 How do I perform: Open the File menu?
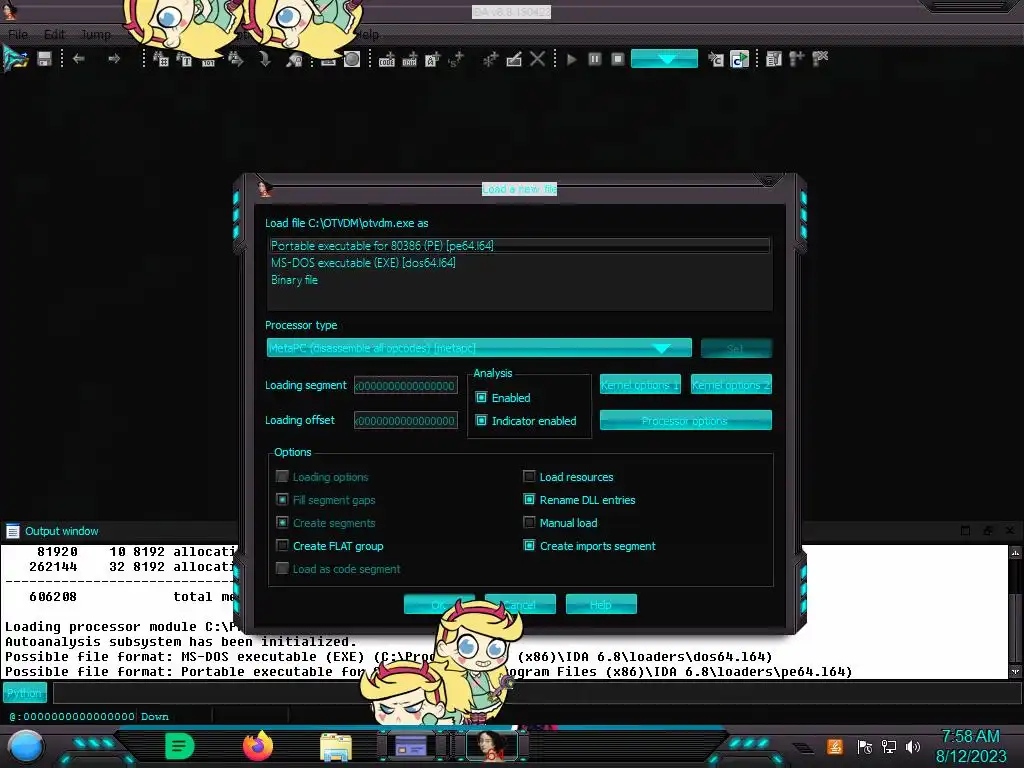(x=18, y=34)
